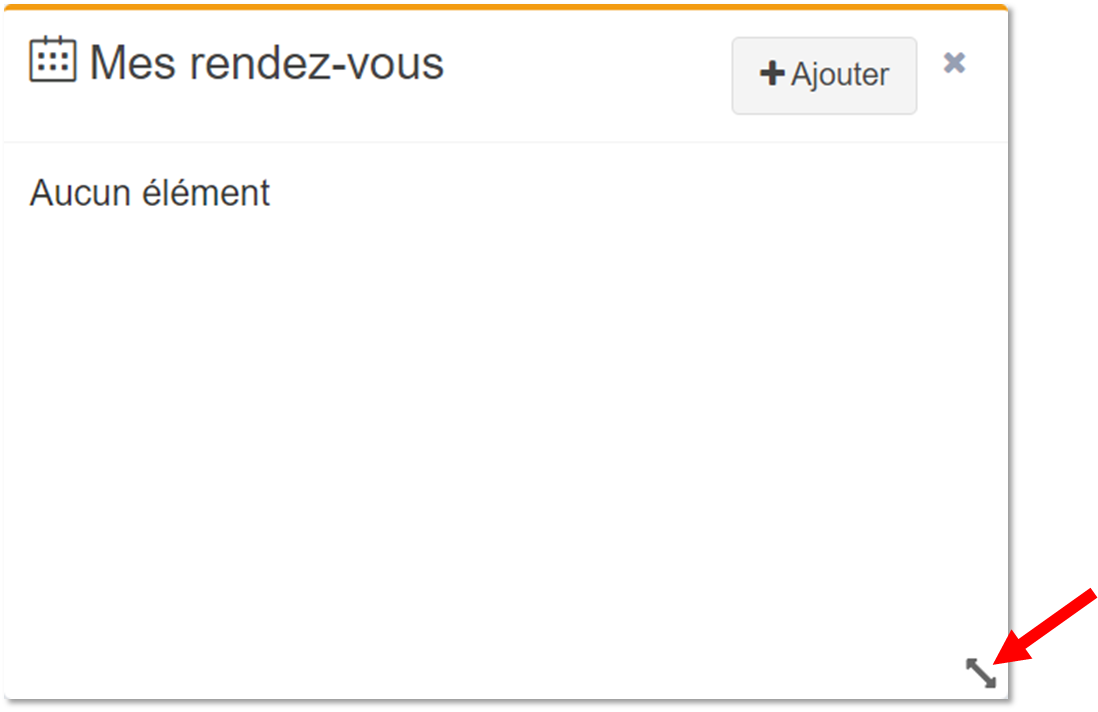Screen dimensions: 1098x712
Task: Click header space between title and Ajouter
Action: point(588,76)
